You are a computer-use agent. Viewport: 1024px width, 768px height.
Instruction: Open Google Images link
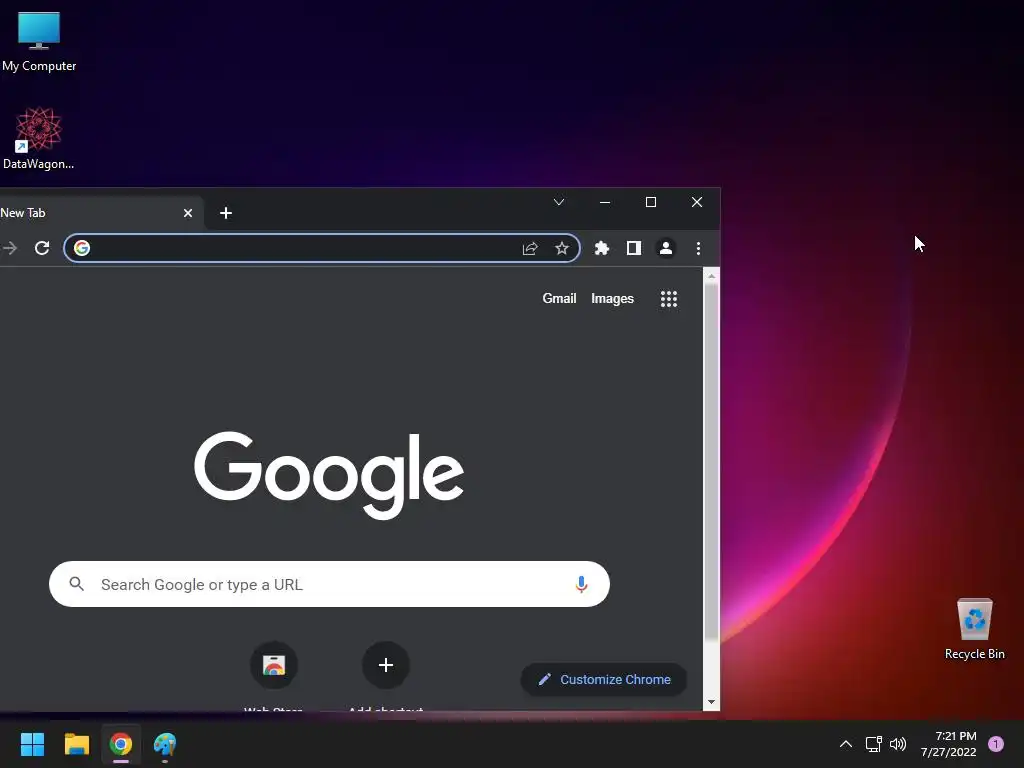pyautogui.click(x=612, y=298)
